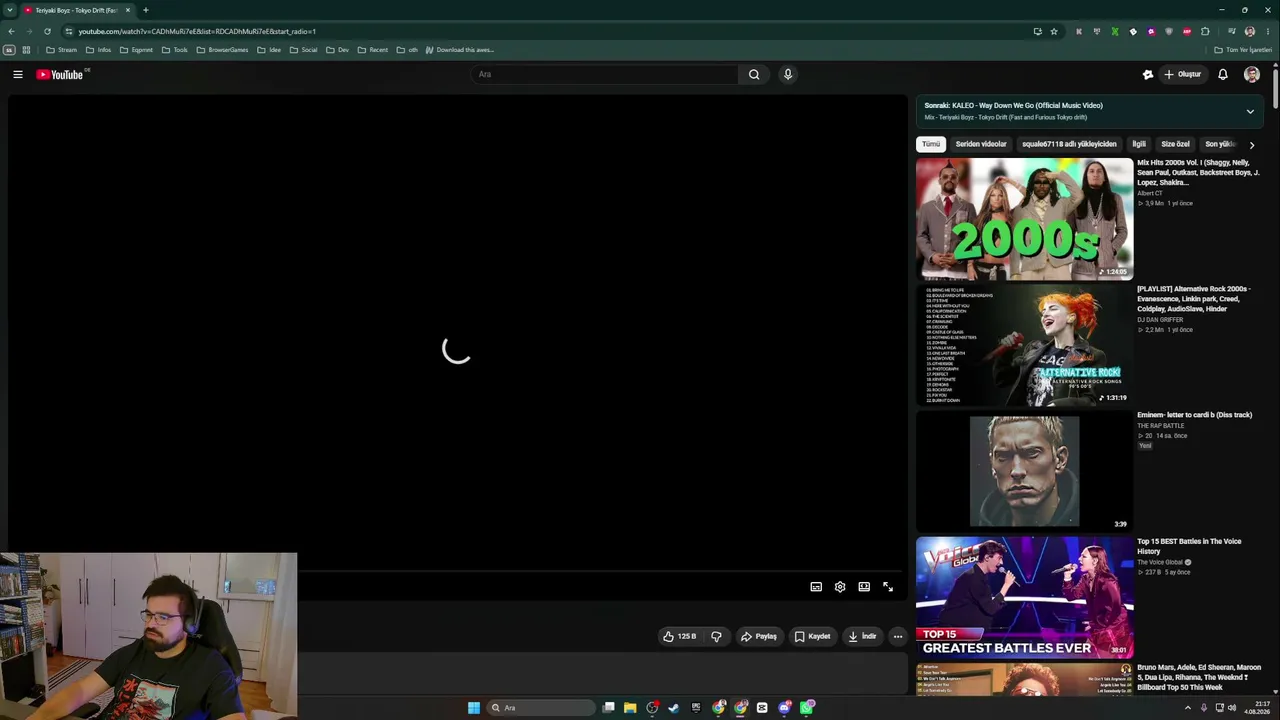Open a new browser tab
The height and width of the screenshot is (720, 1280).
pyautogui.click(x=145, y=10)
